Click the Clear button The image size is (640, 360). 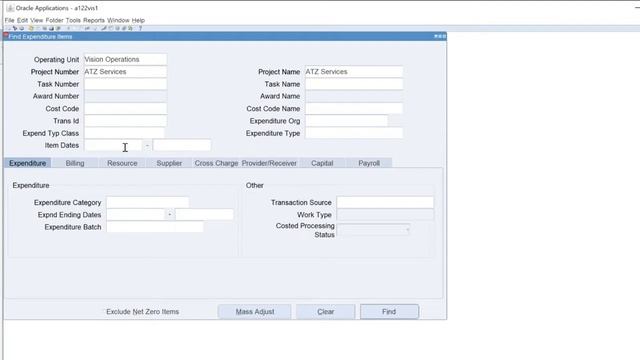pyautogui.click(x=326, y=311)
